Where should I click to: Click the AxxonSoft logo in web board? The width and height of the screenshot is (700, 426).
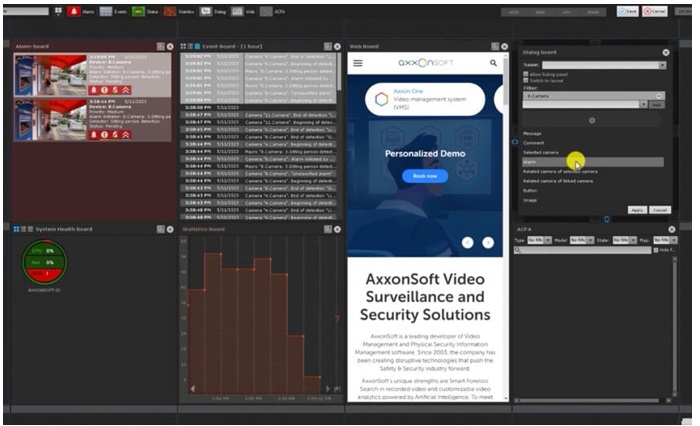pos(425,63)
